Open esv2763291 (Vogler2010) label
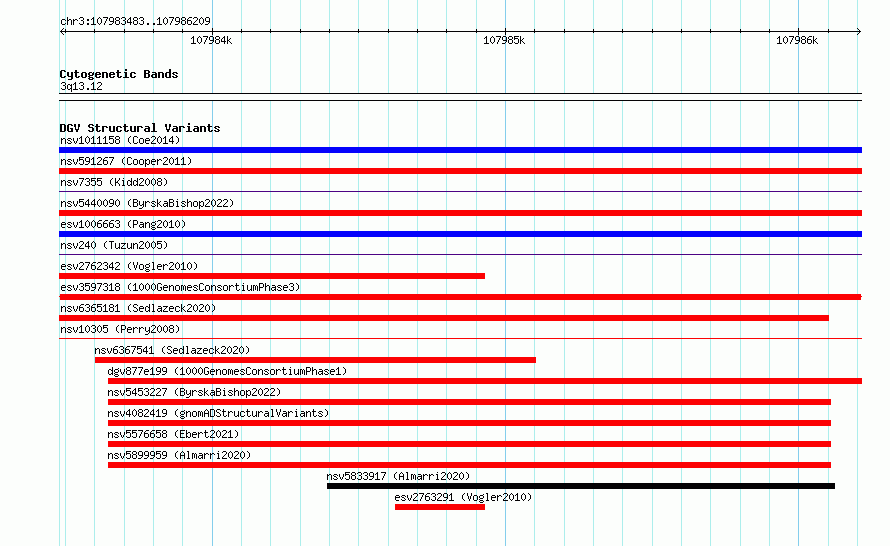Viewport: 890px width, 546px height. [x=463, y=497]
